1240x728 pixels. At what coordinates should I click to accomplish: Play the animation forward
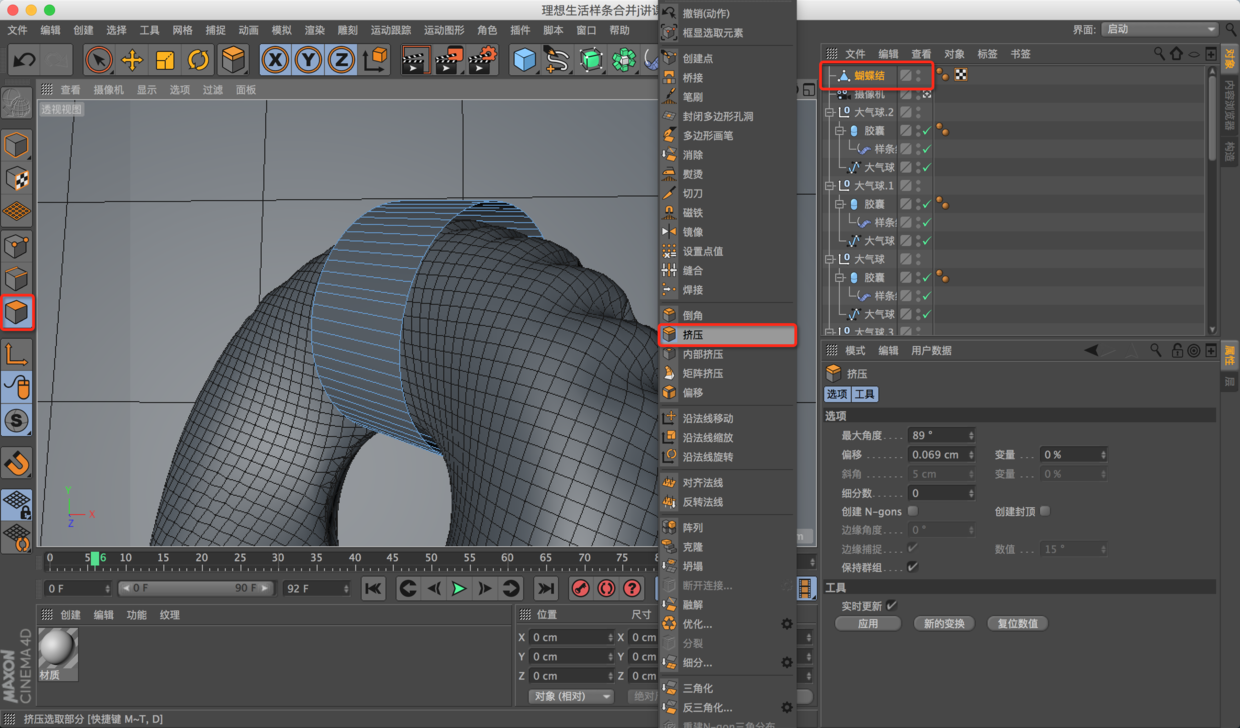pos(459,588)
